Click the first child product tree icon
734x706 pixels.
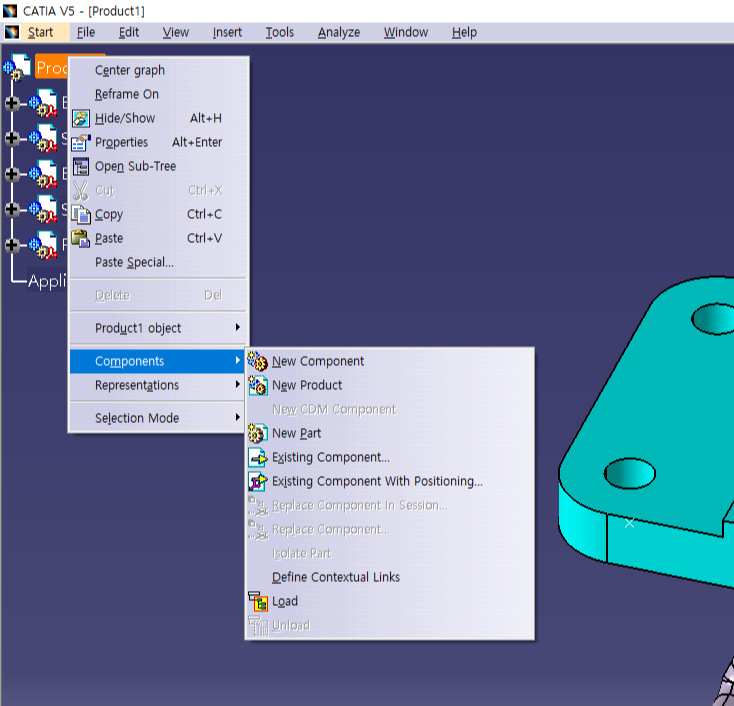[x=43, y=103]
